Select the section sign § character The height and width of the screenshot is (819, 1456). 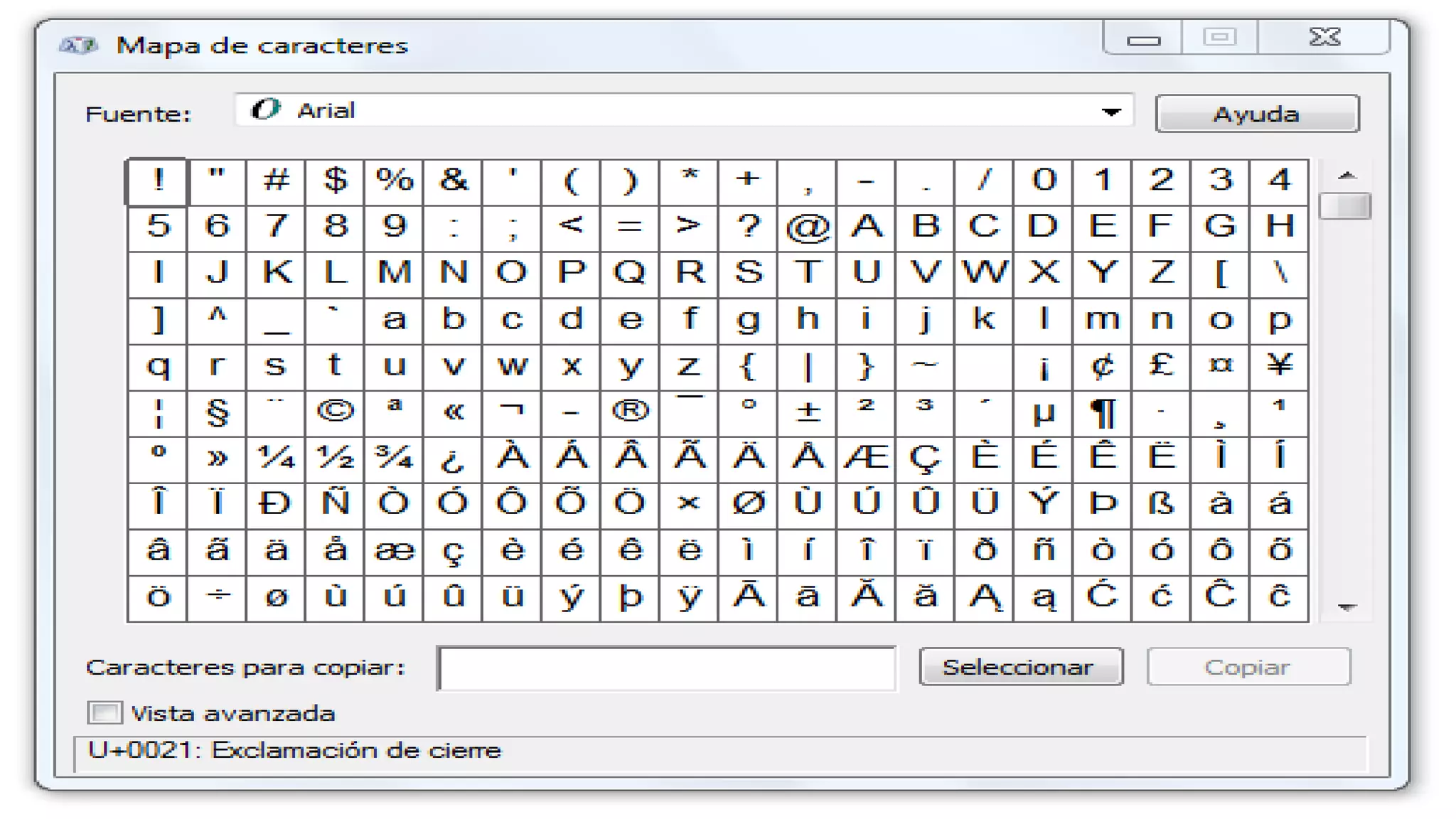point(217,412)
